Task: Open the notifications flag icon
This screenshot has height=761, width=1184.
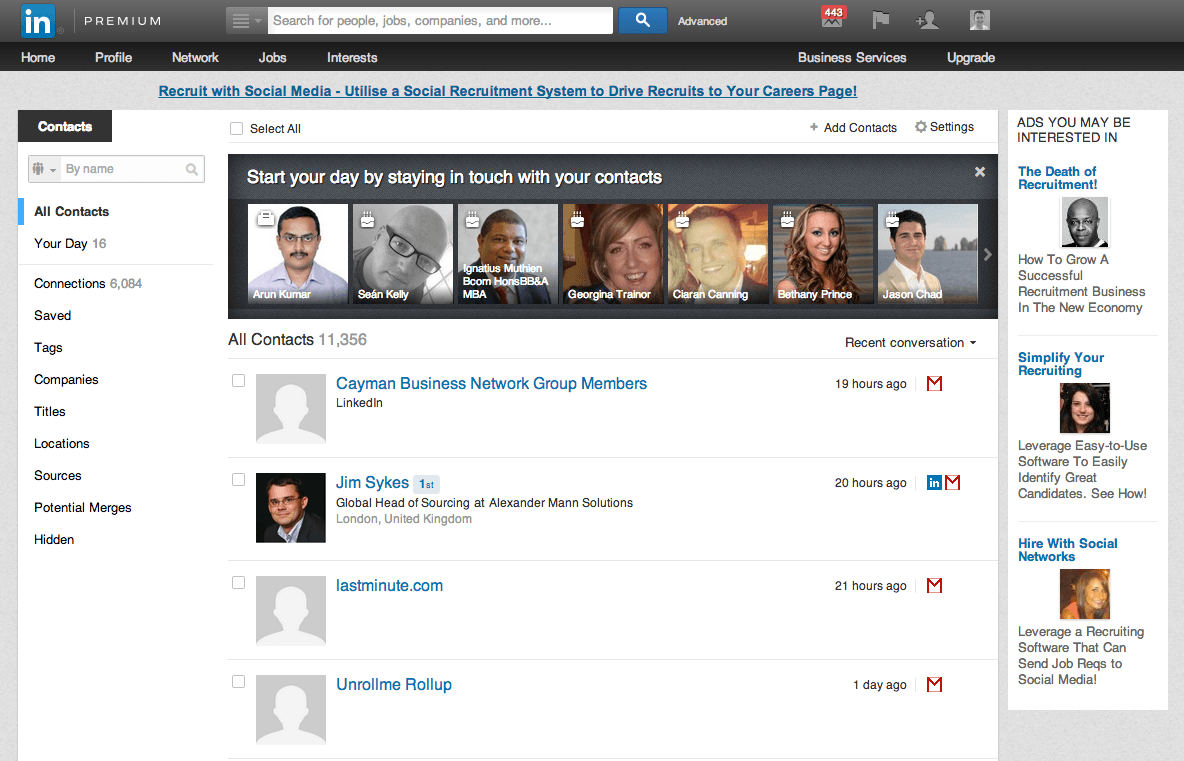Action: tap(880, 20)
